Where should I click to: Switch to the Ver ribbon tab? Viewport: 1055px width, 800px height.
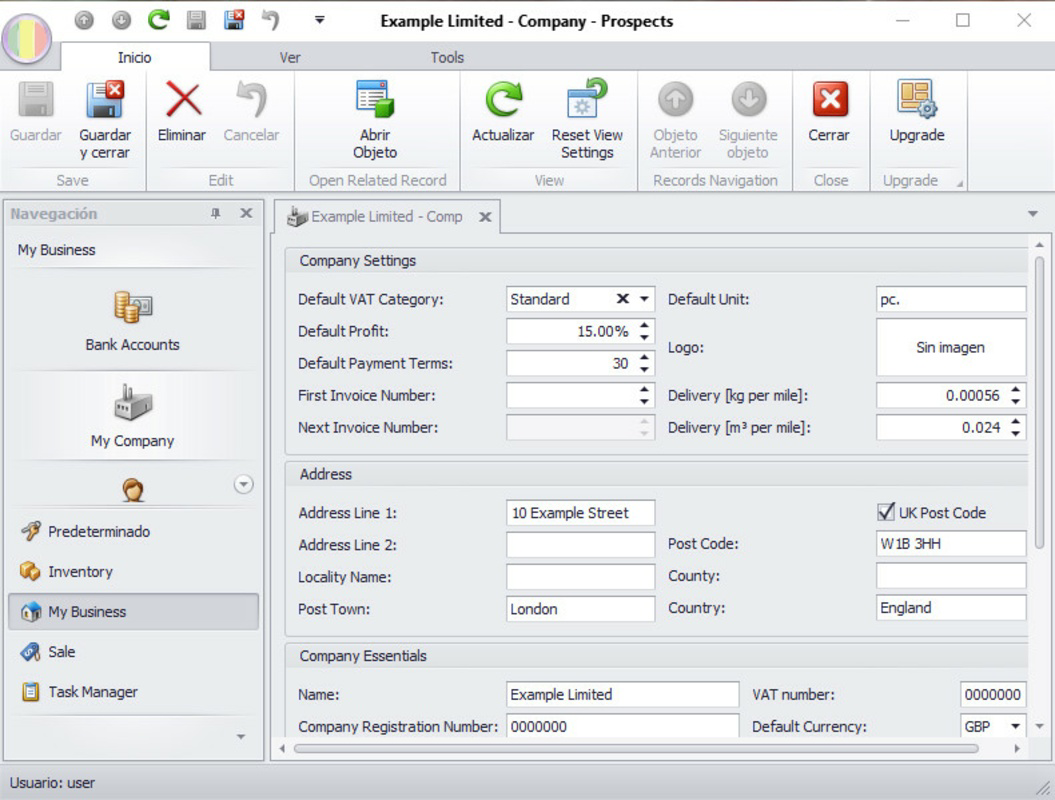click(288, 57)
